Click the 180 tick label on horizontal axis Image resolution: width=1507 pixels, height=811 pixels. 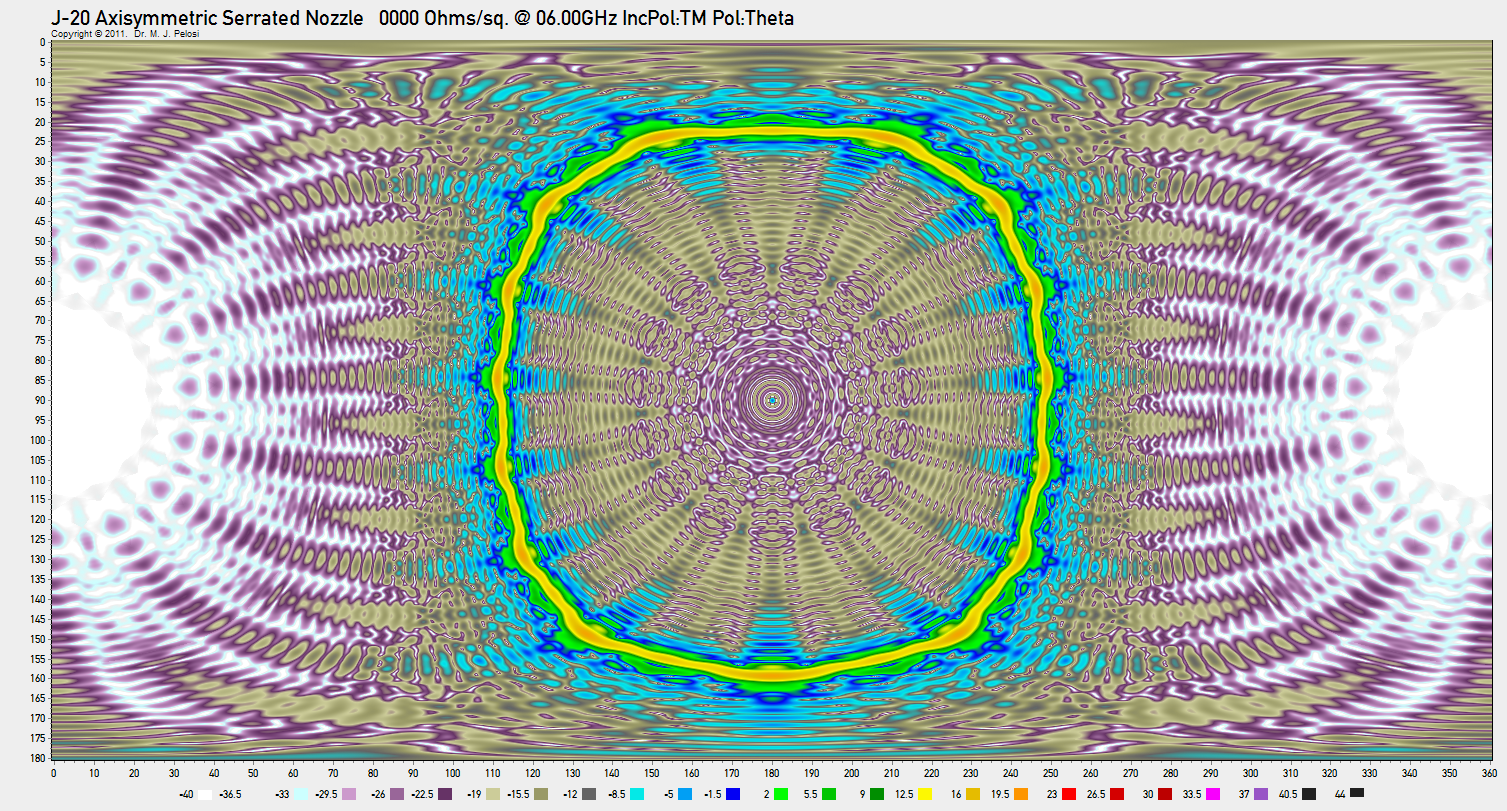pyautogui.click(x=771, y=773)
